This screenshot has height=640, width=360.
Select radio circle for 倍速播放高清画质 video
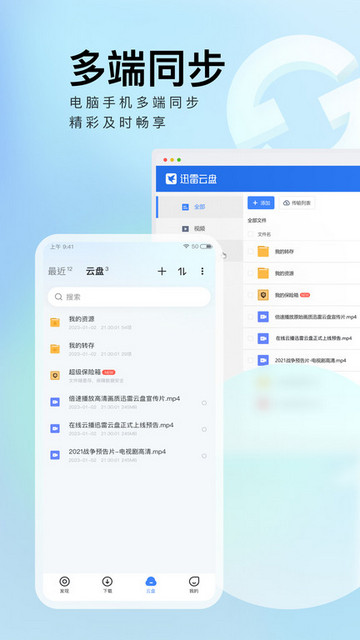tap(204, 403)
